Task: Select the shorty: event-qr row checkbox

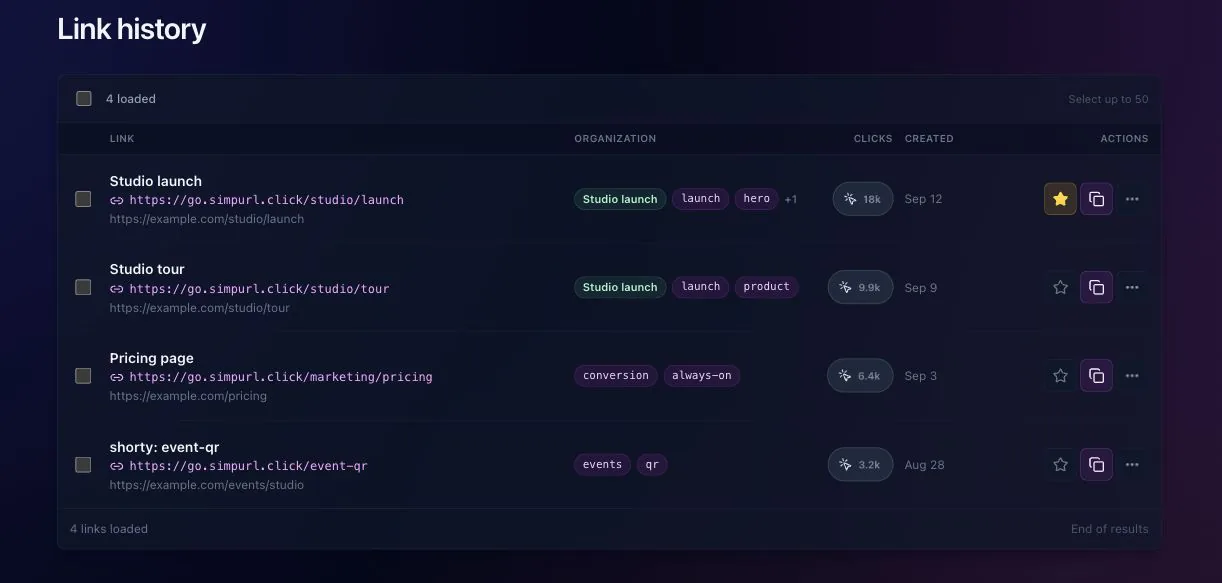Action: [x=84, y=465]
